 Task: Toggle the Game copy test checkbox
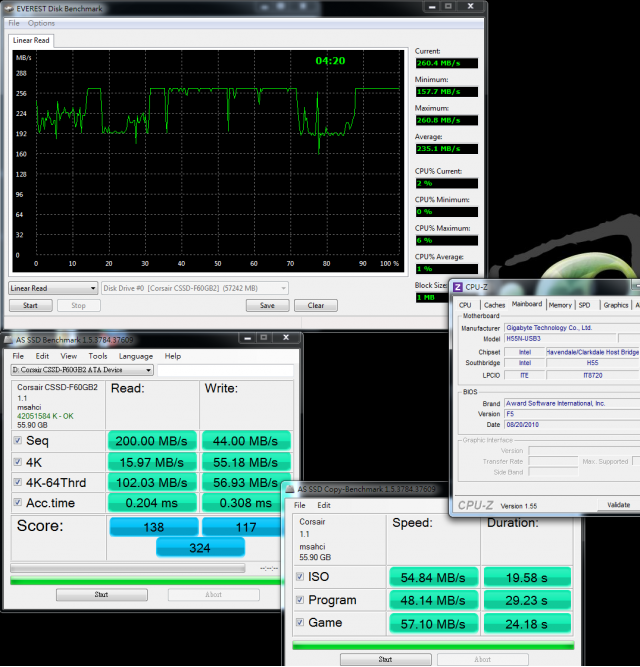300,622
